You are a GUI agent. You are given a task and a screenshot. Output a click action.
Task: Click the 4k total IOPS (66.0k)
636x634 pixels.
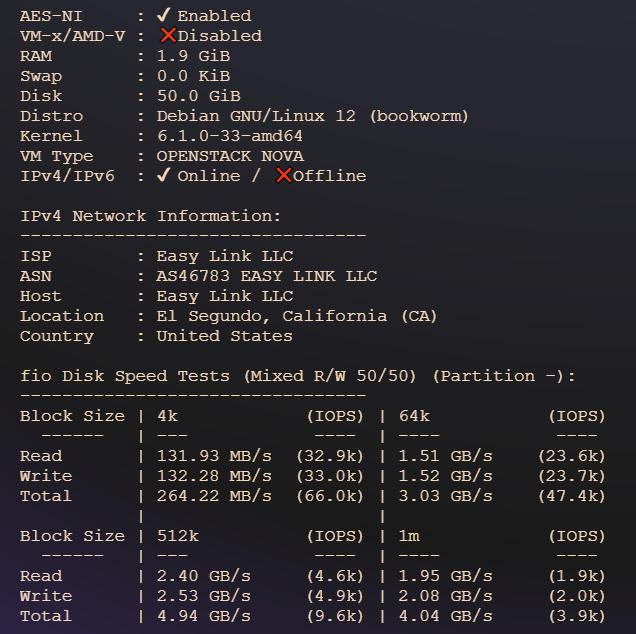330,496
